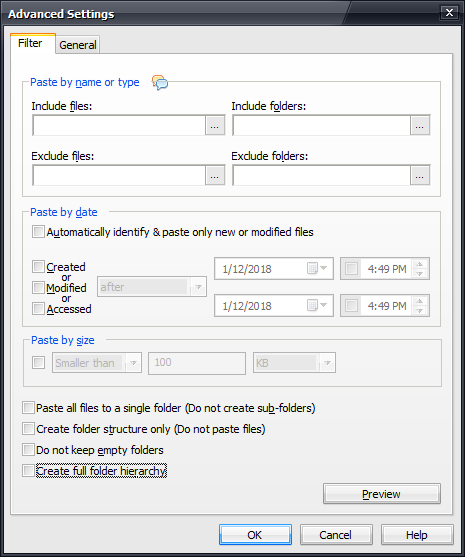Open calendar picker on first date field
This screenshot has height=557, width=465.
(317, 269)
